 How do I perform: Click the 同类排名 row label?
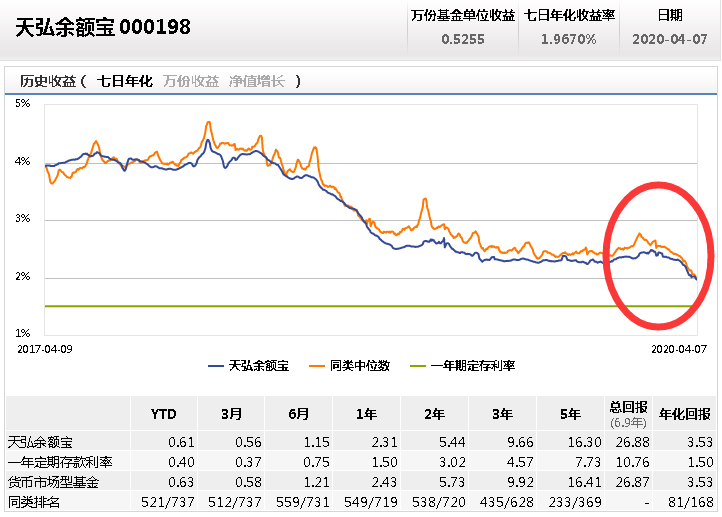click(34, 502)
